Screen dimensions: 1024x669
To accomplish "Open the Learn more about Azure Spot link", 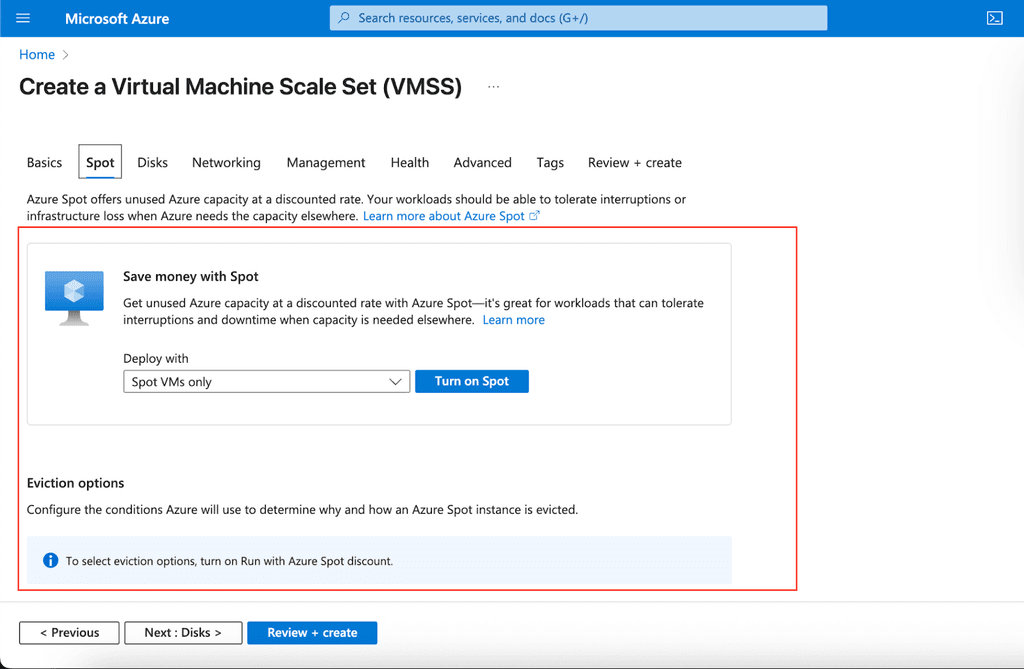I will pyautogui.click(x=443, y=215).
